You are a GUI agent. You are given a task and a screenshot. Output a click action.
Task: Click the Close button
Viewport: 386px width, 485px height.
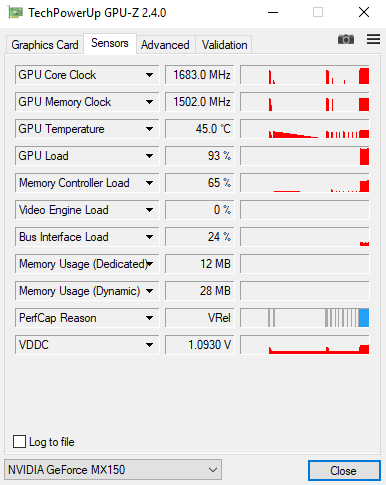[x=344, y=471]
